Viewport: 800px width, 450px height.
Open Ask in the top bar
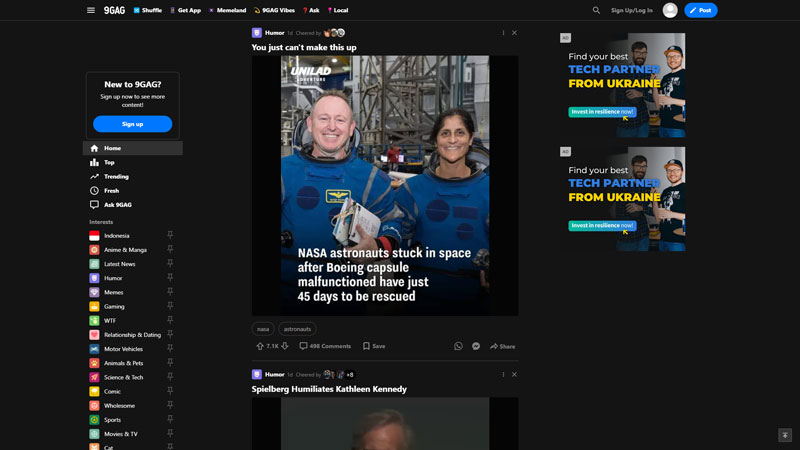[311, 10]
